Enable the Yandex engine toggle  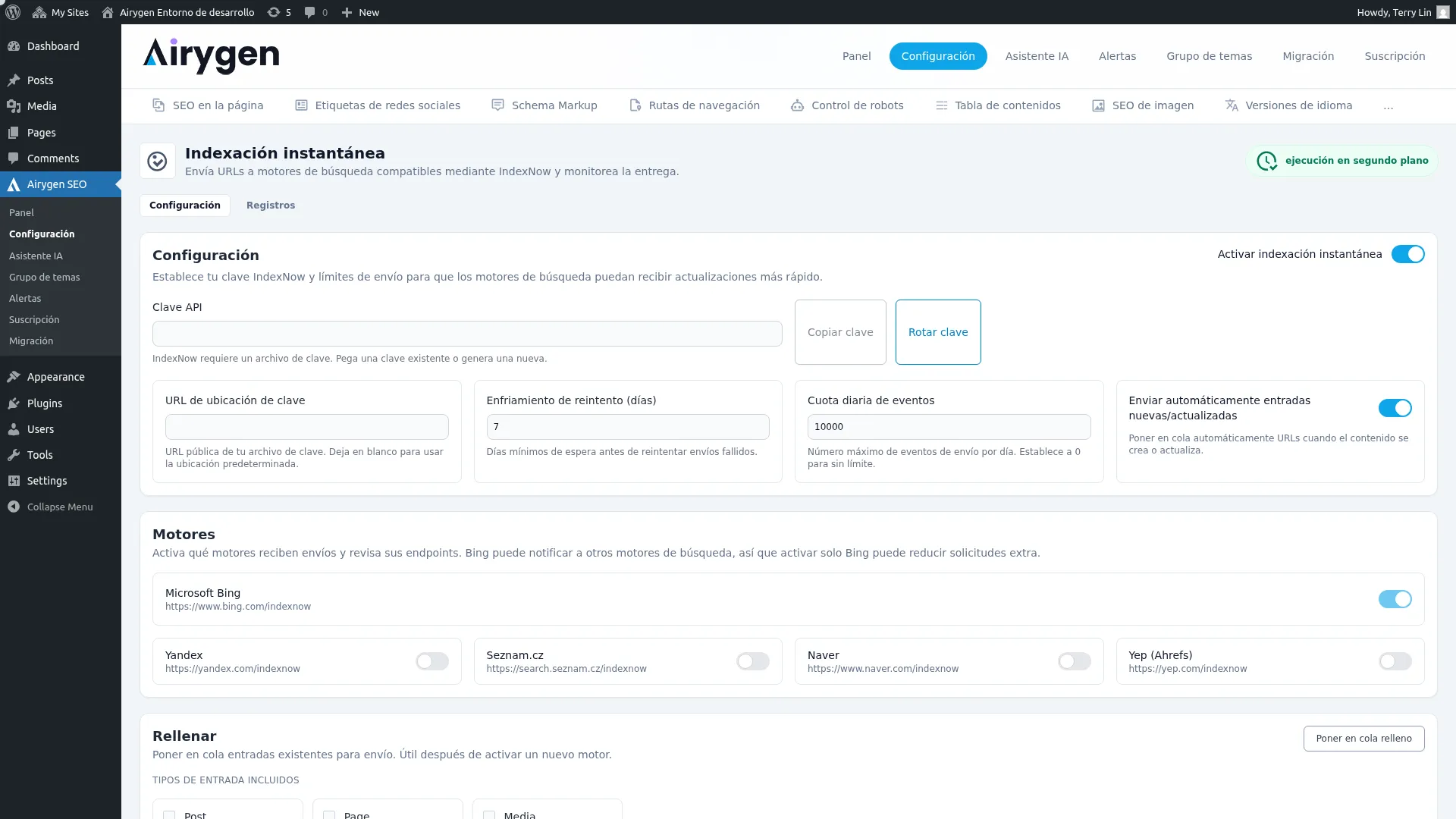pos(431,661)
